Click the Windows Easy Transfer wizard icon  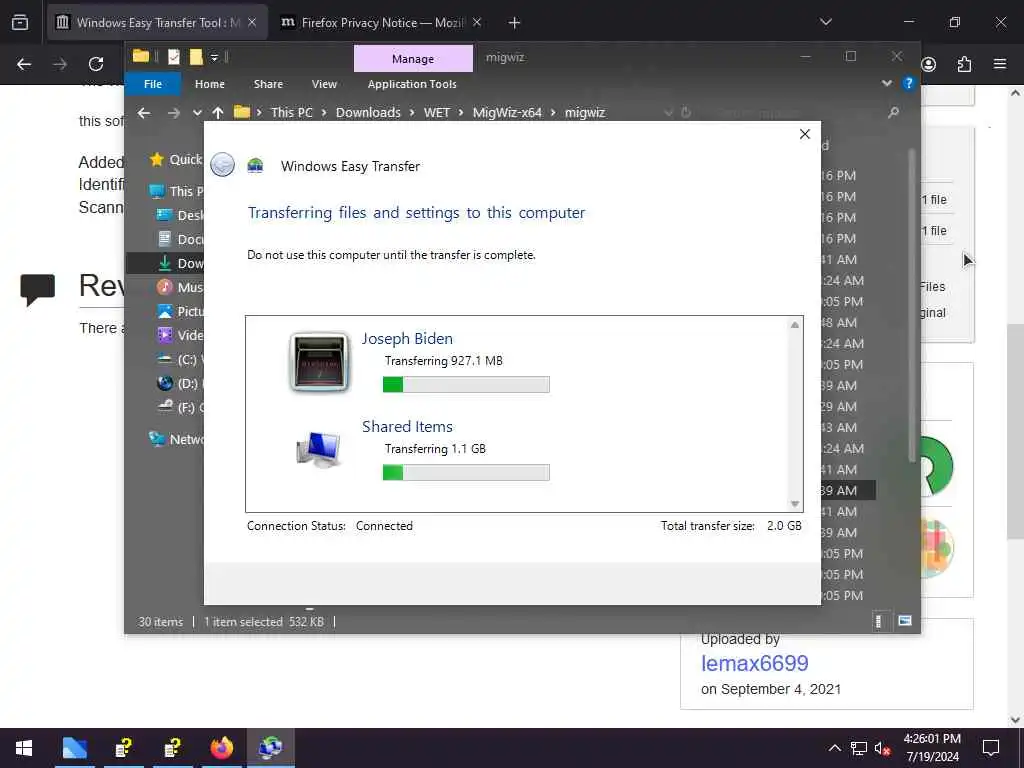pos(255,165)
